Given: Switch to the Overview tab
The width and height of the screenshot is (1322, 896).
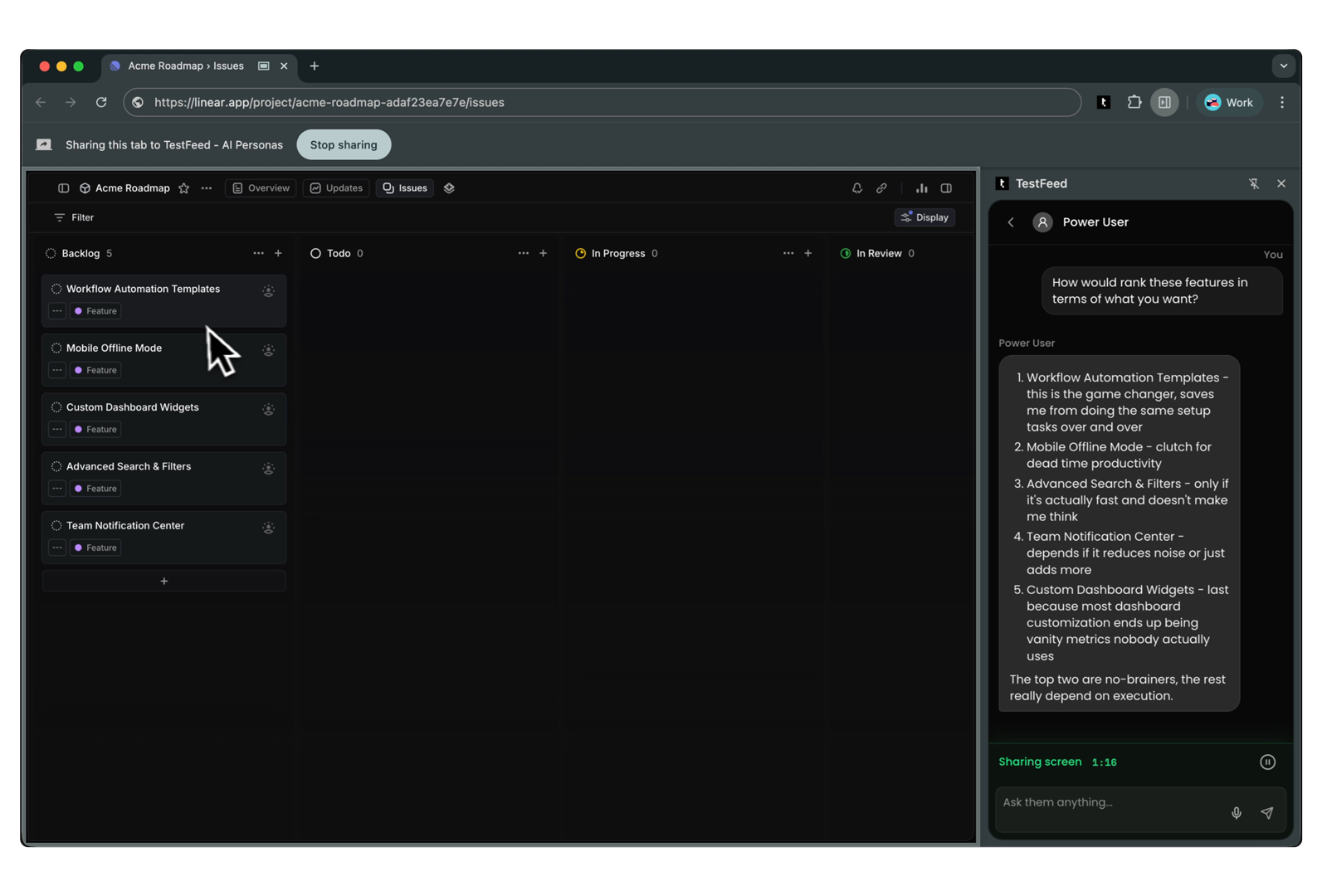Looking at the screenshot, I should (261, 188).
